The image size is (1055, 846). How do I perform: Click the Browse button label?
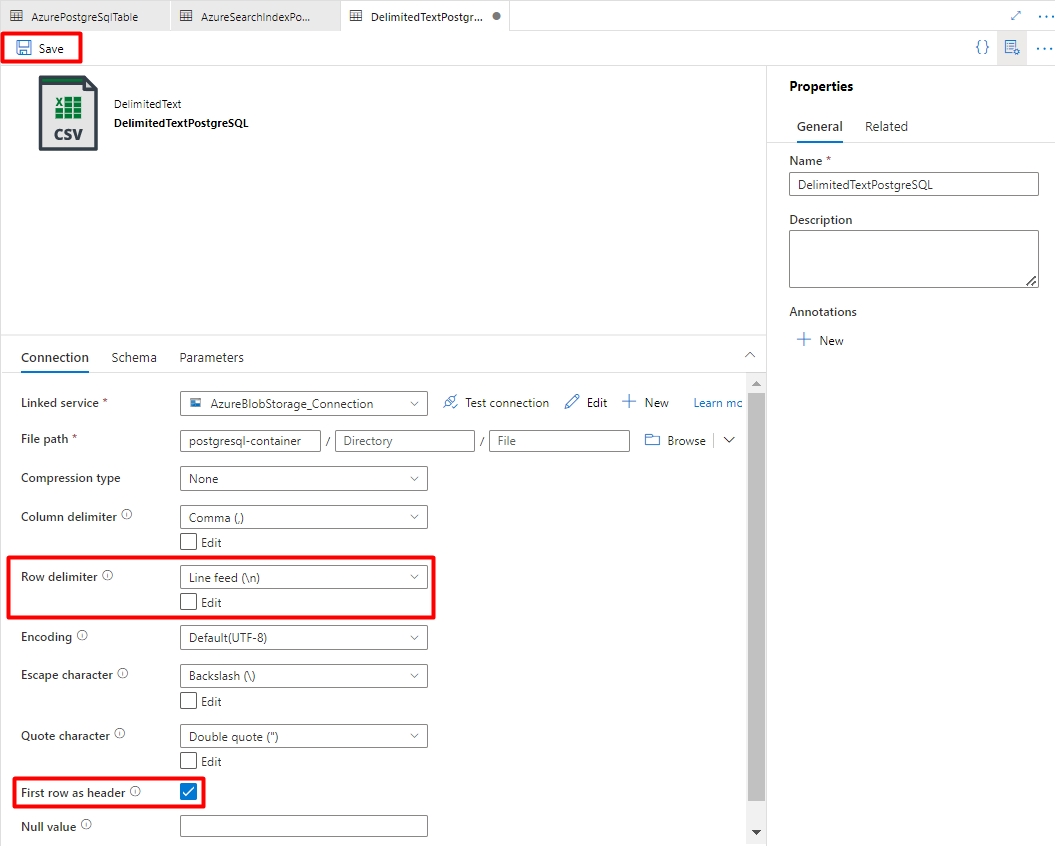click(686, 440)
